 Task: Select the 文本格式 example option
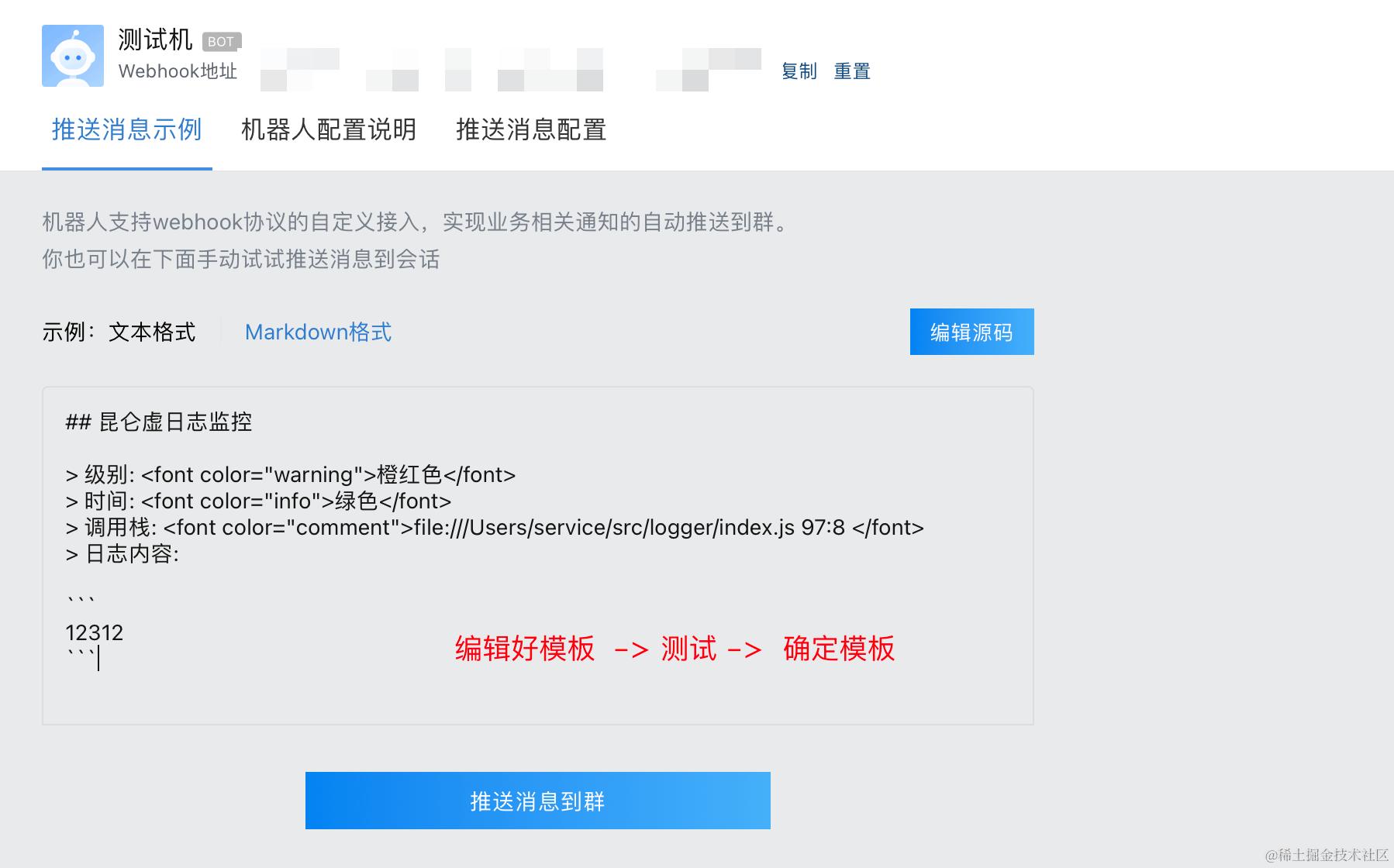(x=152, y=332)
